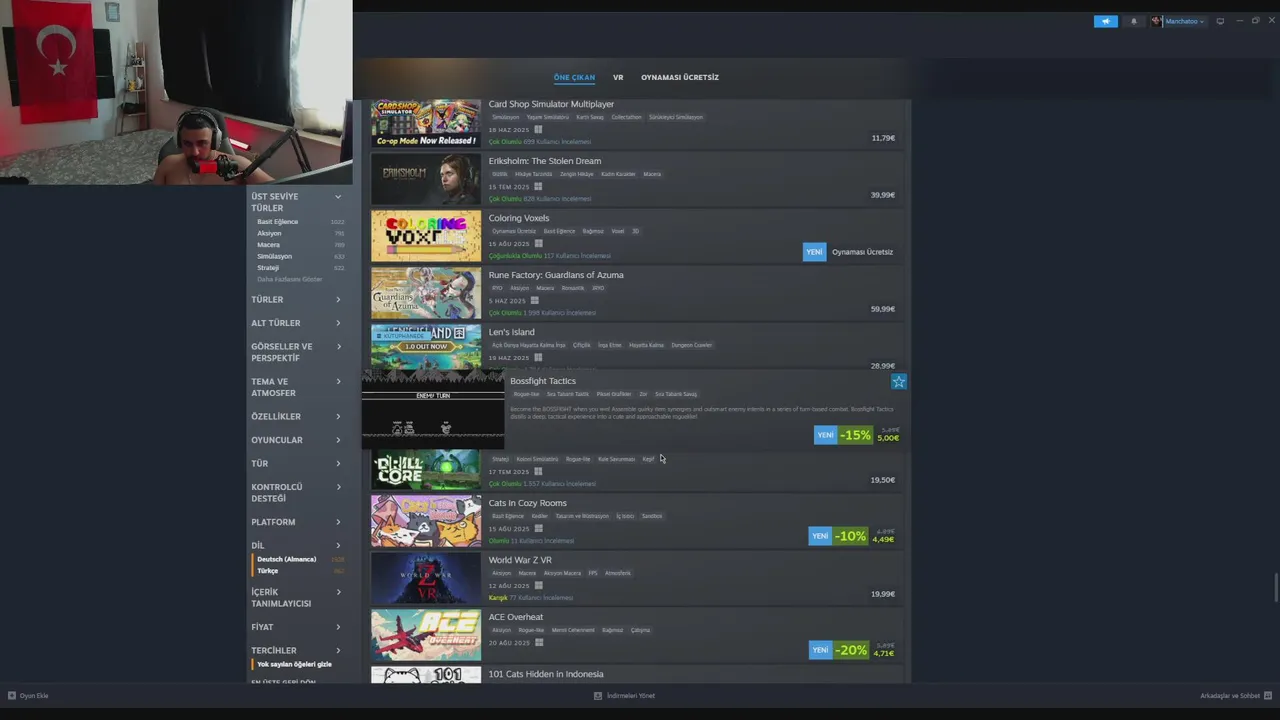Expand the PLATFORM filter section
This screenshot has width=1280, height=720.
pyautogui.click(x=296, y=522)
